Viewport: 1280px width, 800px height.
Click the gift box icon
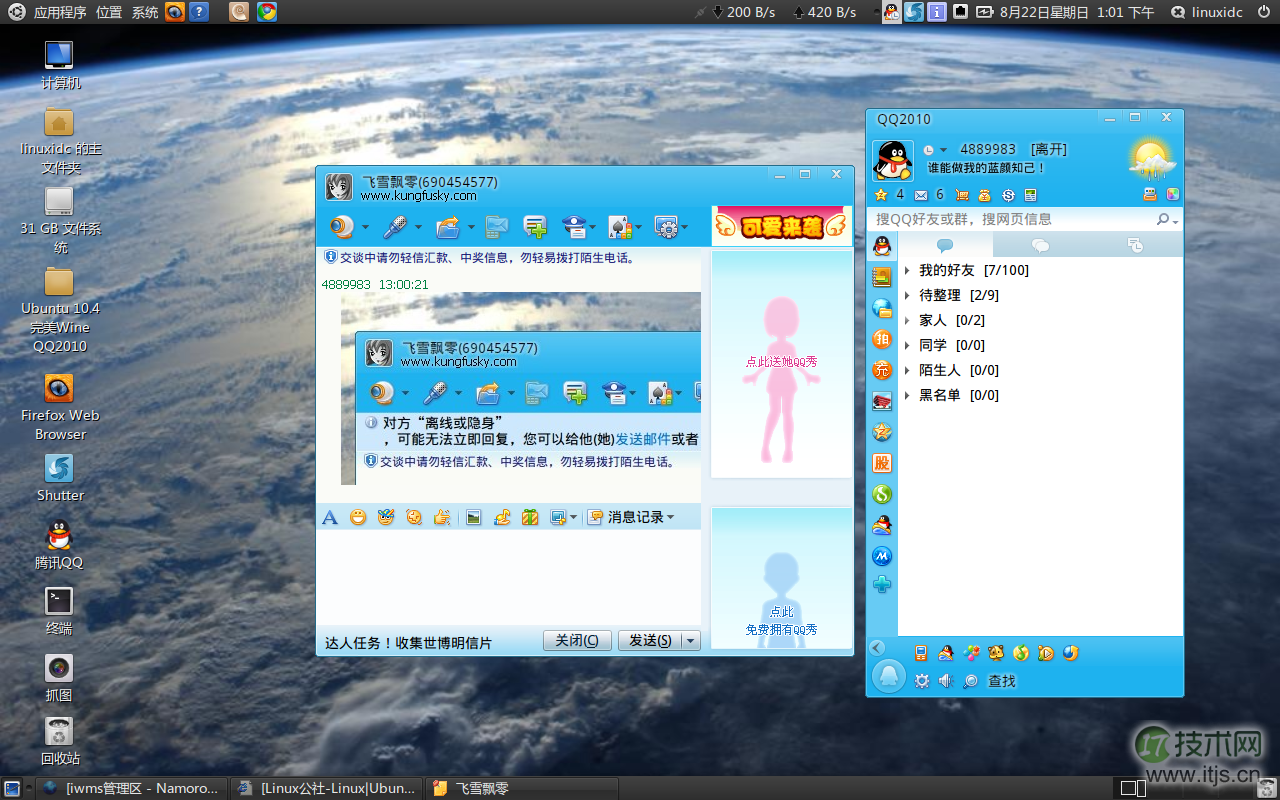(x=531, y=517)
